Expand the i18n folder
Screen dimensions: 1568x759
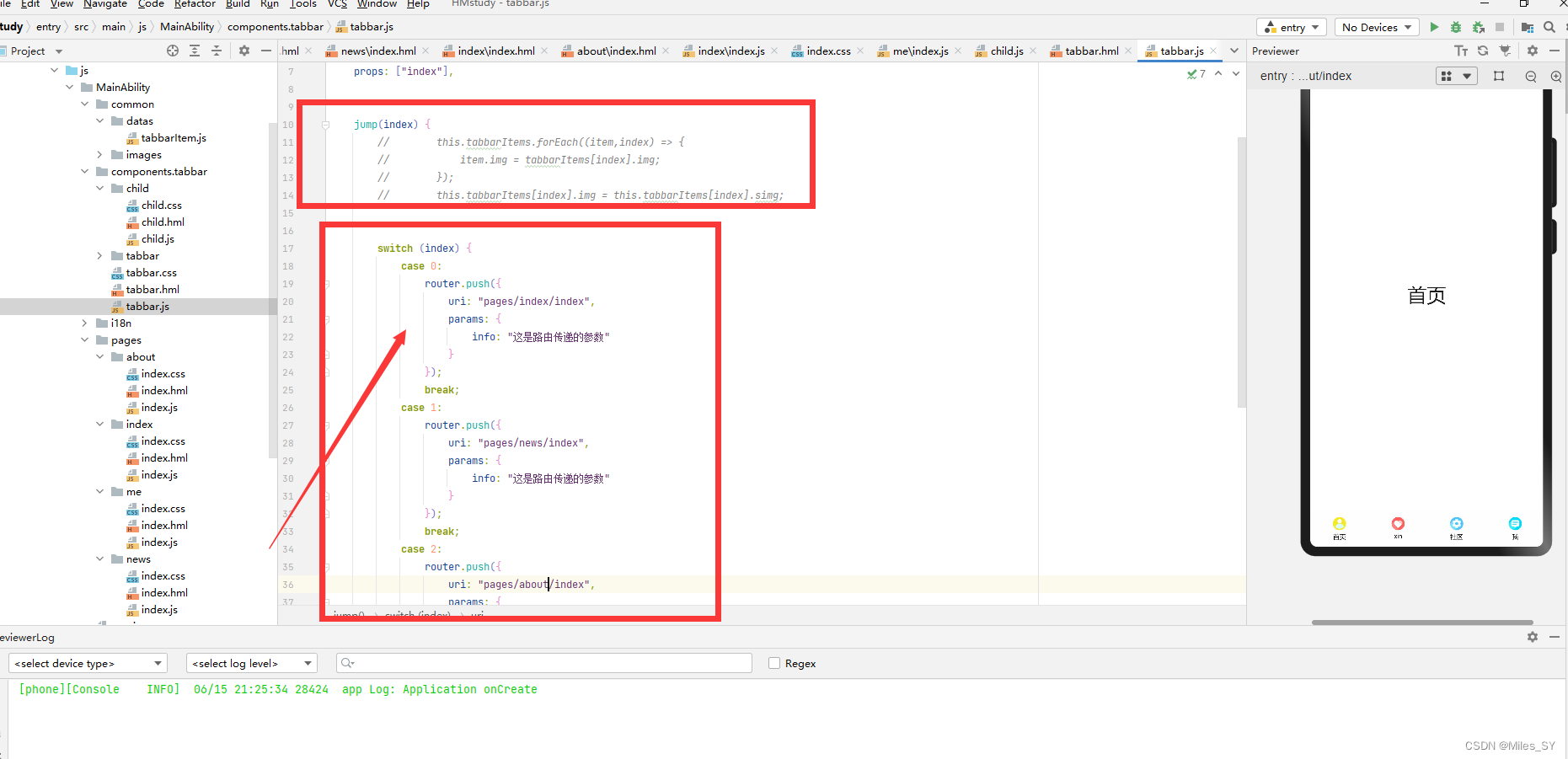(85, 323)
